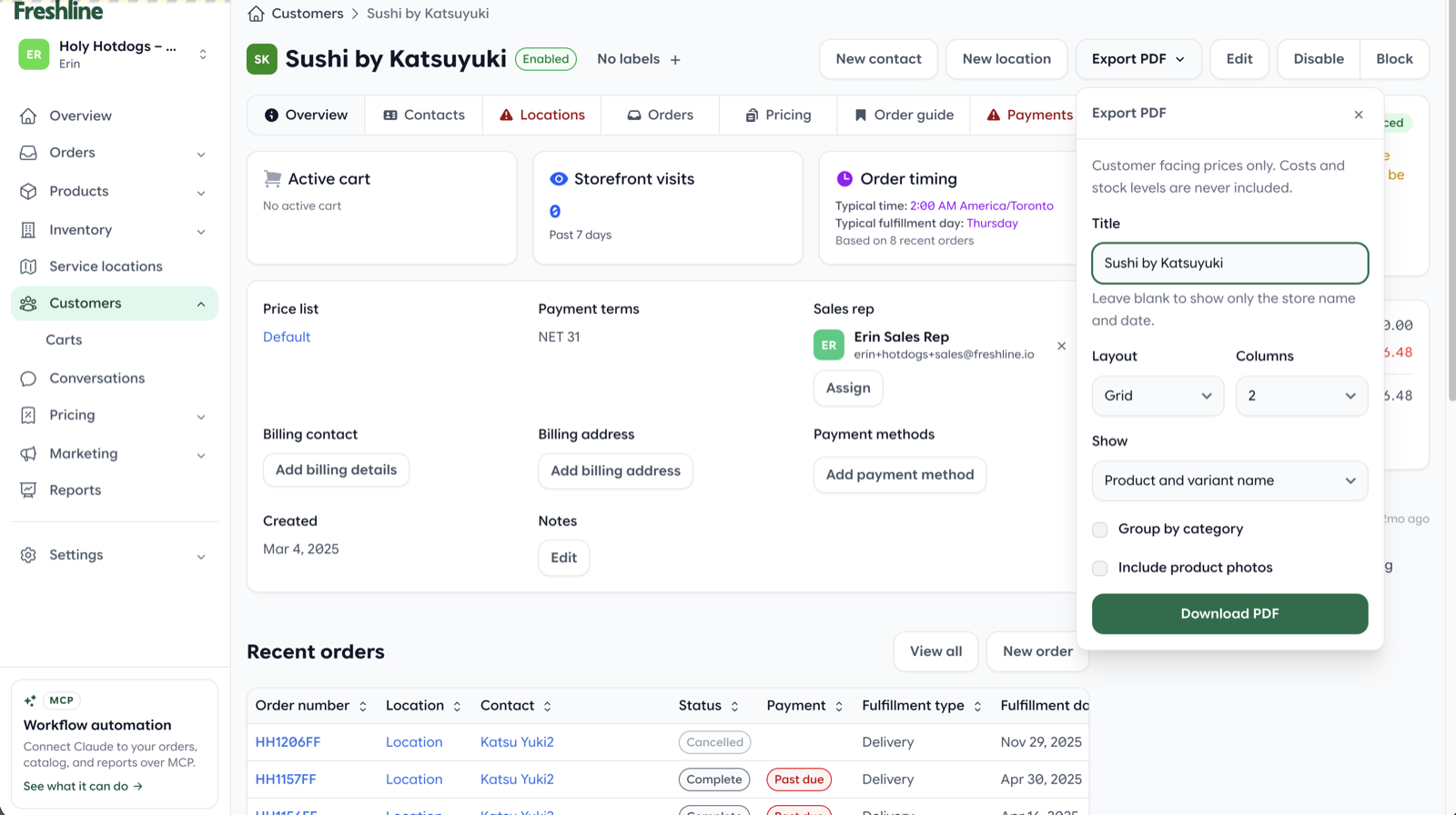
Task: Remove Erin Sales Rep with the X icon
Action: point(1061,346)
